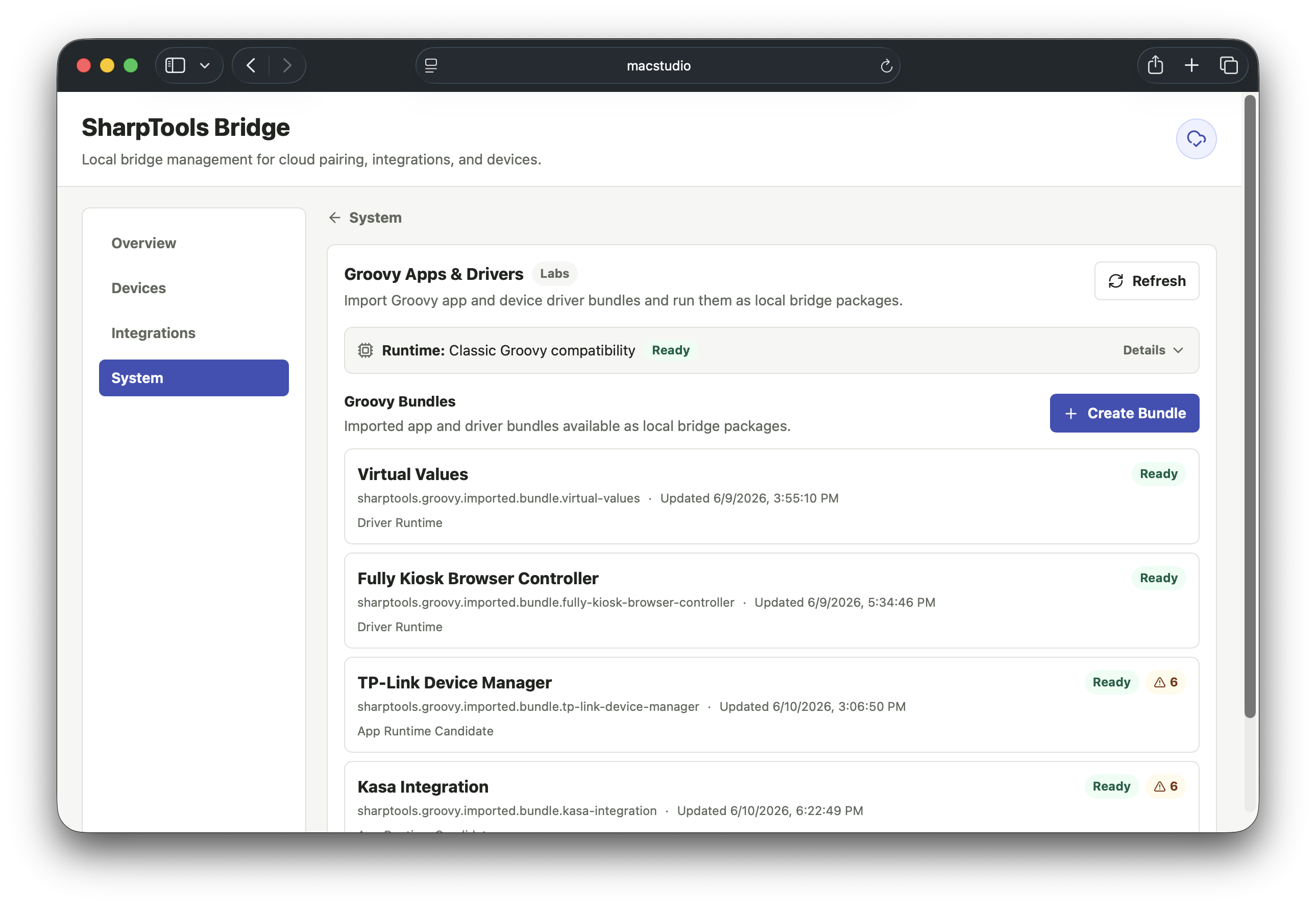Click Ready badge on Fully Kiosk Browser Controller
Viewport: 1316px width, 908px height.
tap(1158, 578)
